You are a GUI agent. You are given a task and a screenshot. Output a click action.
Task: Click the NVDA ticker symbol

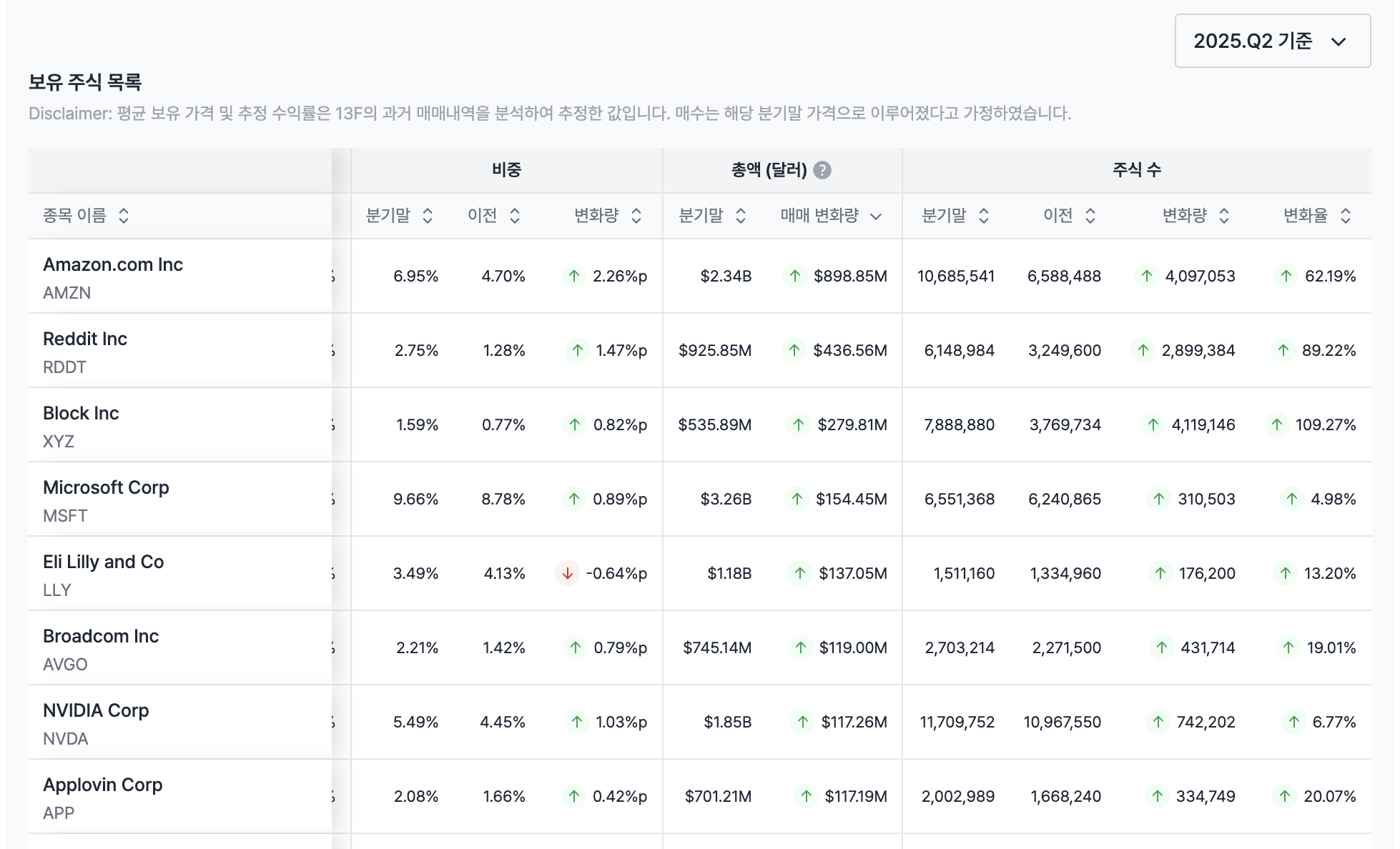pyautogui.click(x=66, y=739)
